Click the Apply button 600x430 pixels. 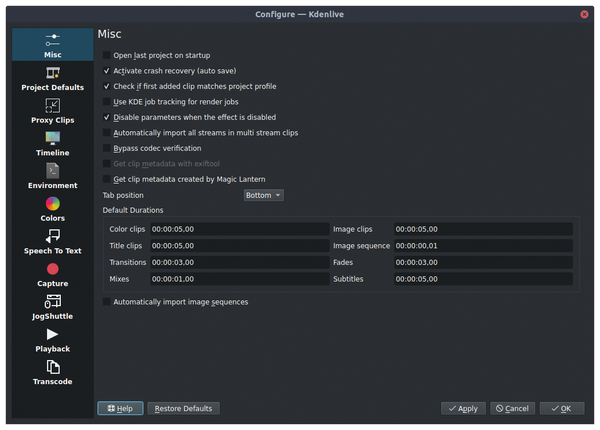tap(463, 408)
